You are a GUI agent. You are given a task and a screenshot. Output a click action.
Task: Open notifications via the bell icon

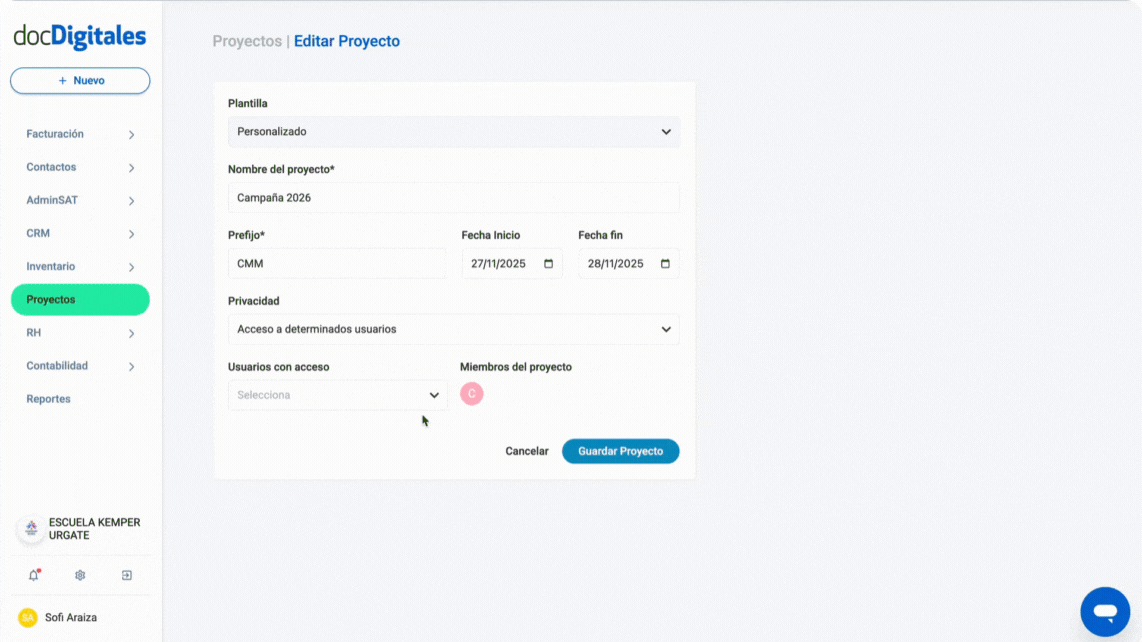point(33,575)
